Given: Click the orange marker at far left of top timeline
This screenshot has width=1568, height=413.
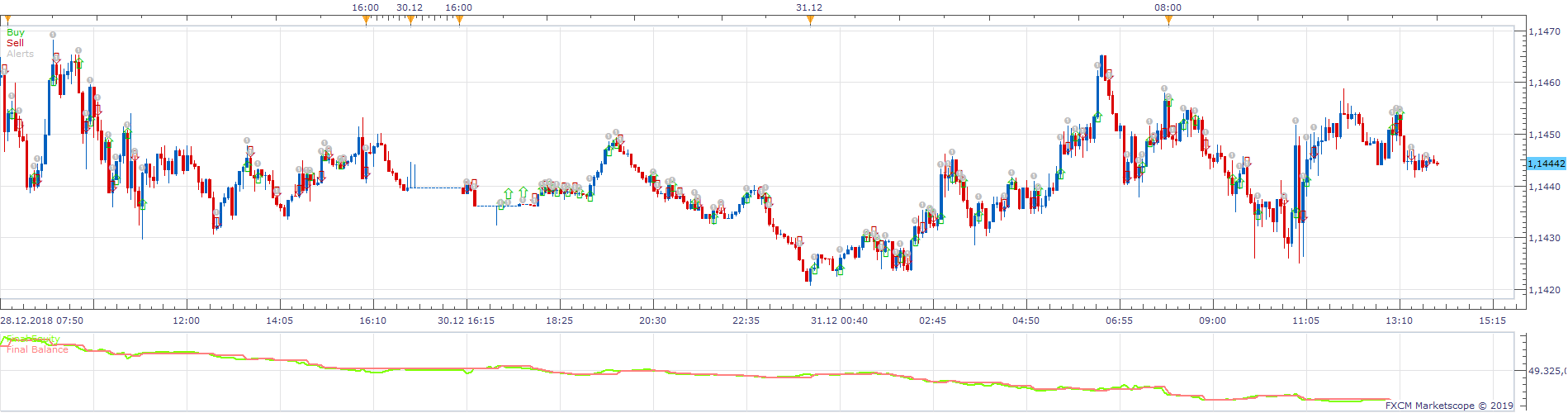Looking at the screenshot, I should pyautogui.click(x=7, y=21).
